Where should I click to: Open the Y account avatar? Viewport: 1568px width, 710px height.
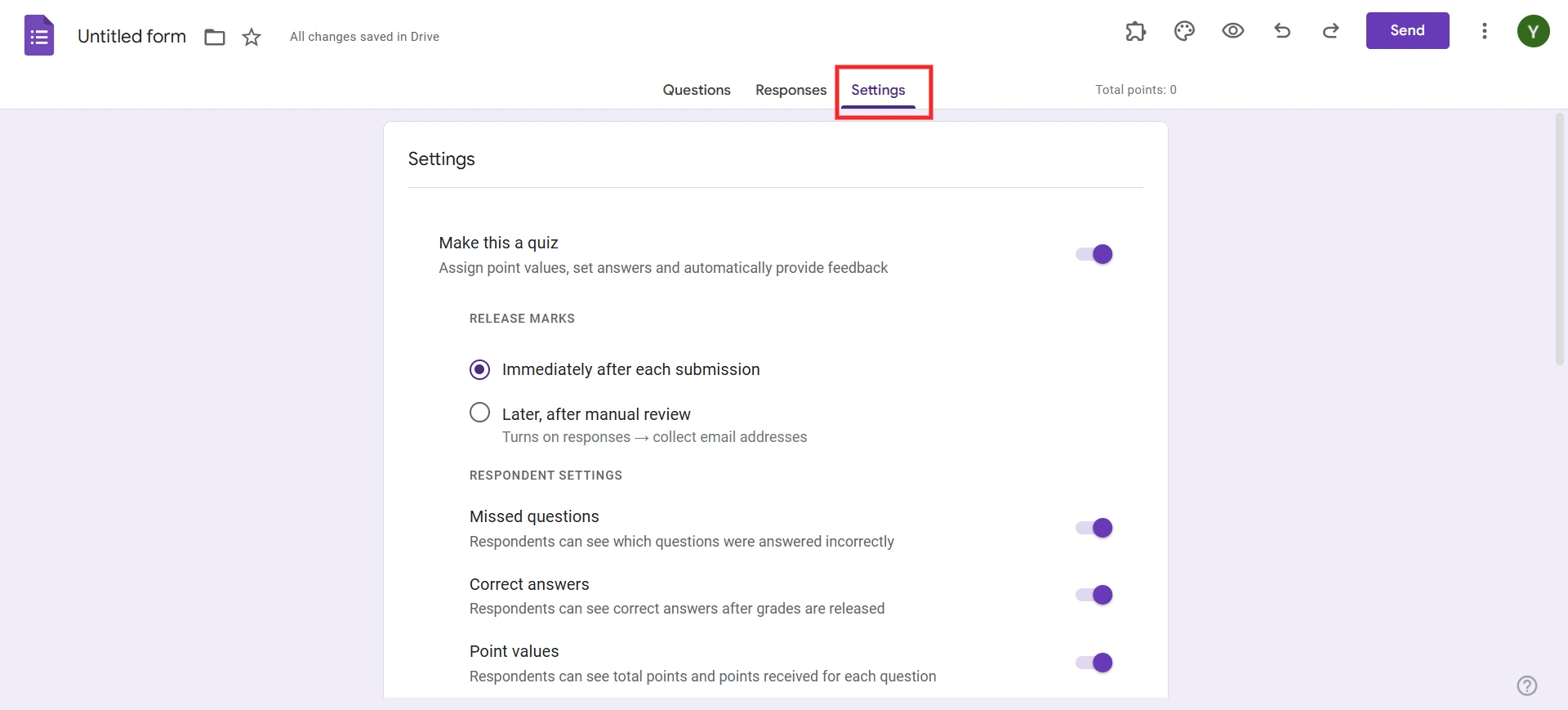[1534, 31]
